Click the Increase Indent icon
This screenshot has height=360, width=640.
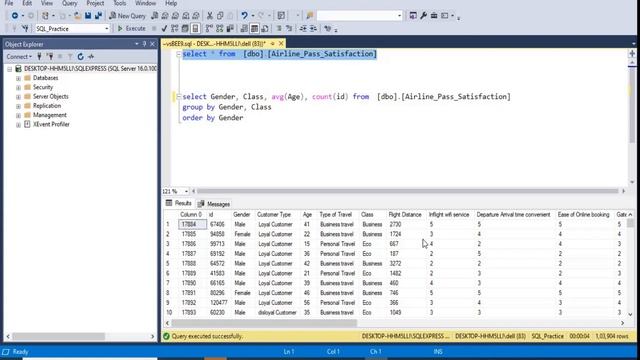coord(313,29)
